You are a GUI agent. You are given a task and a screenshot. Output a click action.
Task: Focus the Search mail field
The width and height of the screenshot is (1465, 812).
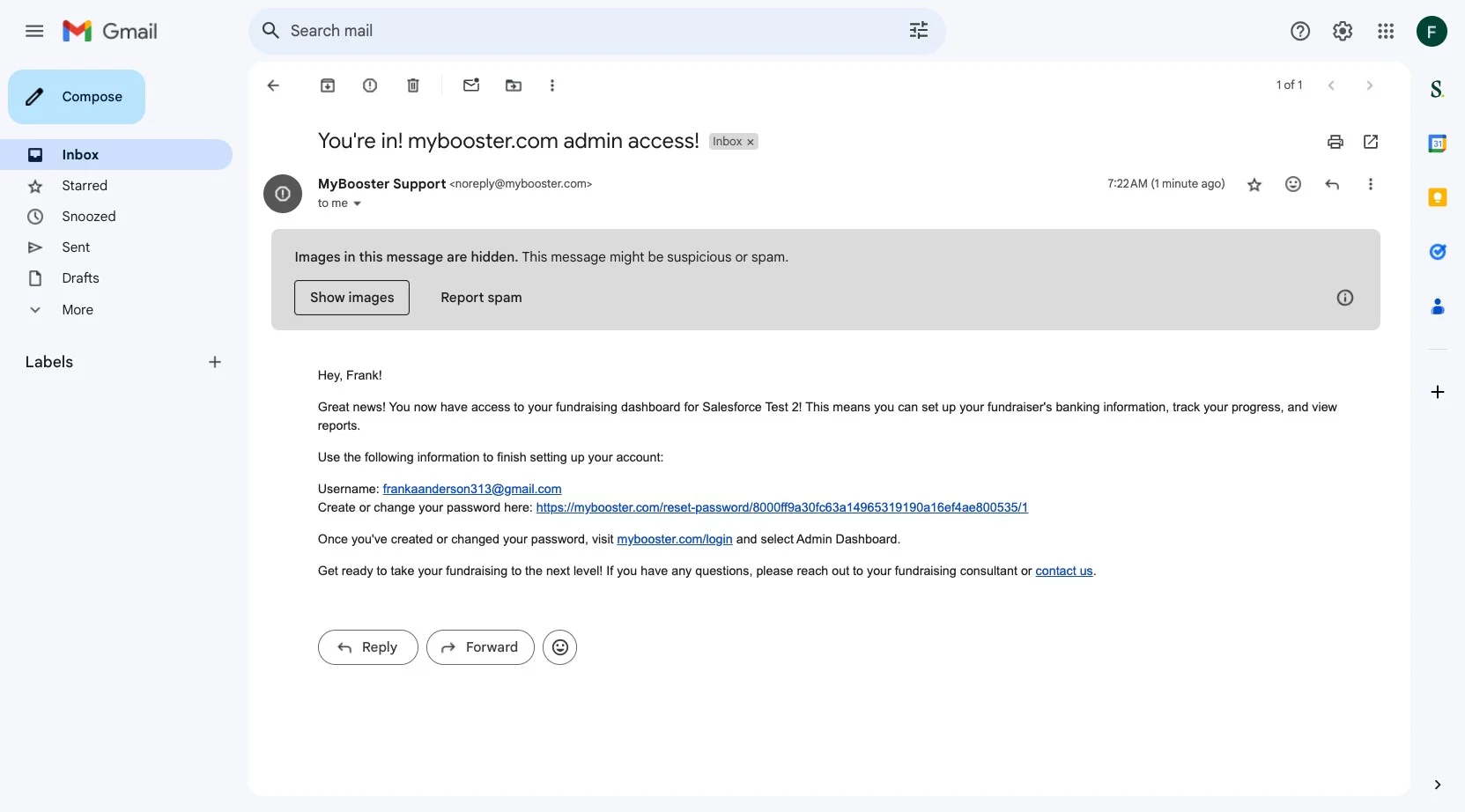(x=596, y=31)
